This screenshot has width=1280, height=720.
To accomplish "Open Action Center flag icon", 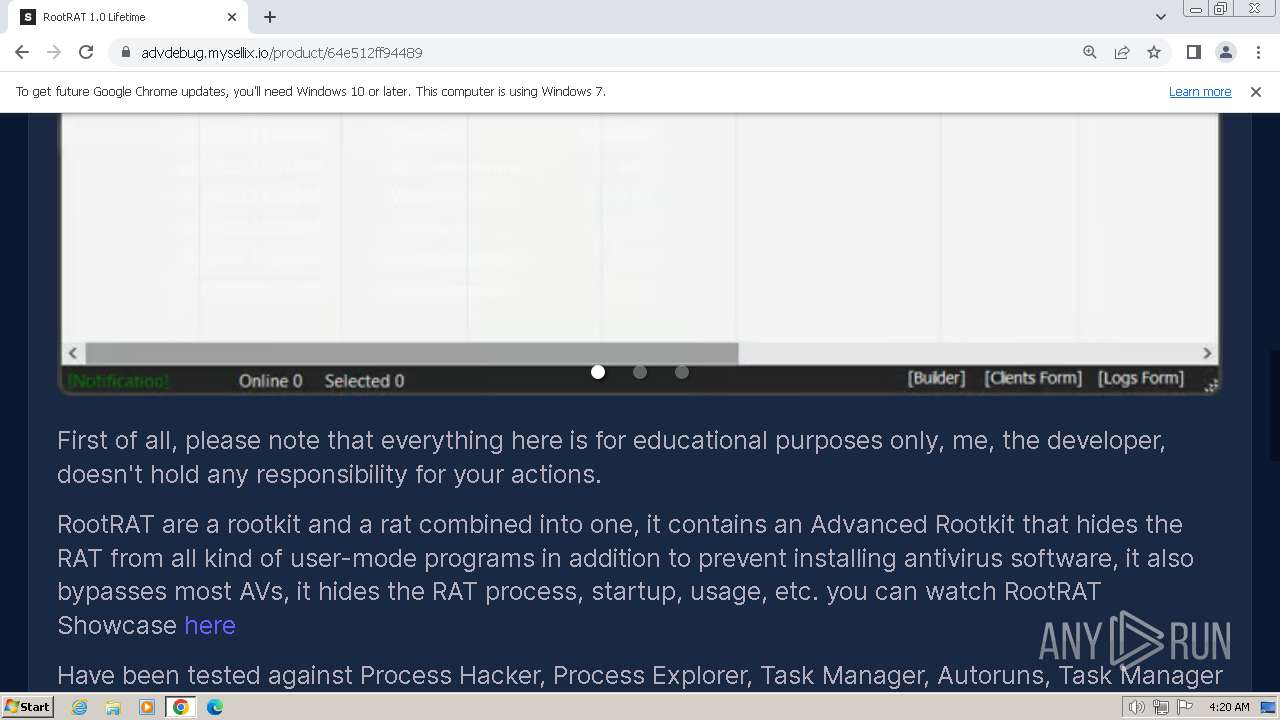I will (1185, 707).
